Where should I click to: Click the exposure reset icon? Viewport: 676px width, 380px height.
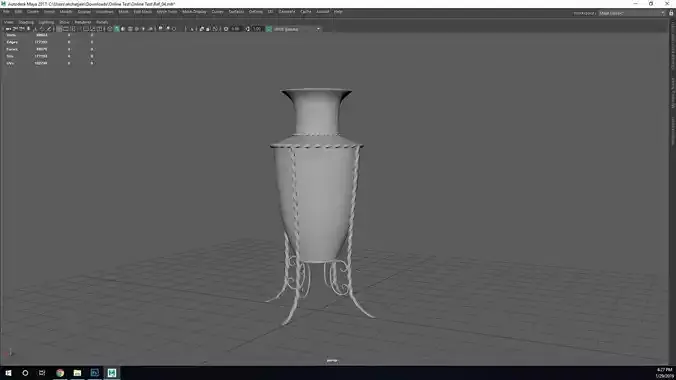226,29
